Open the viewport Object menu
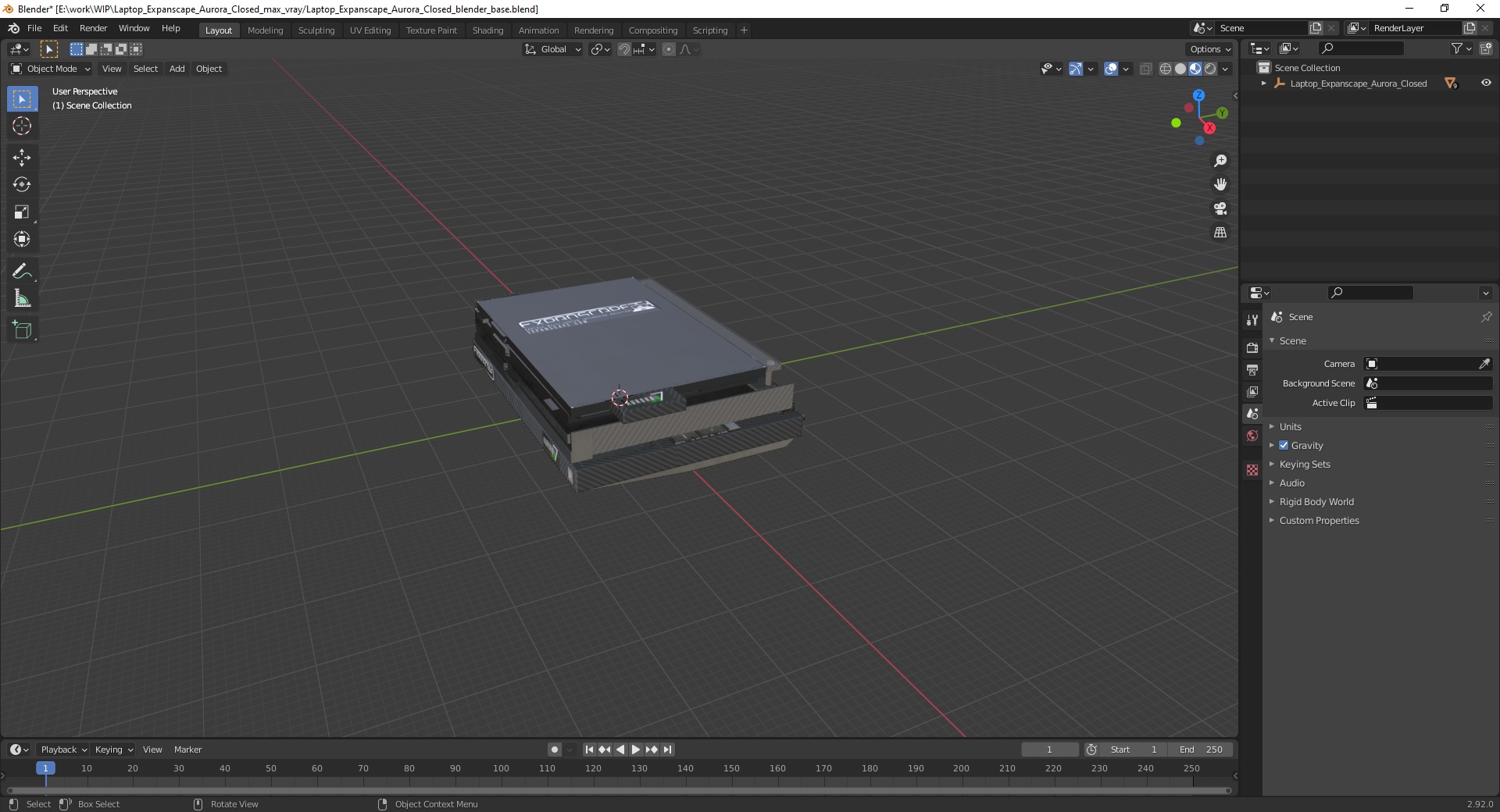 pyautogui.click(x=209, y=69)
